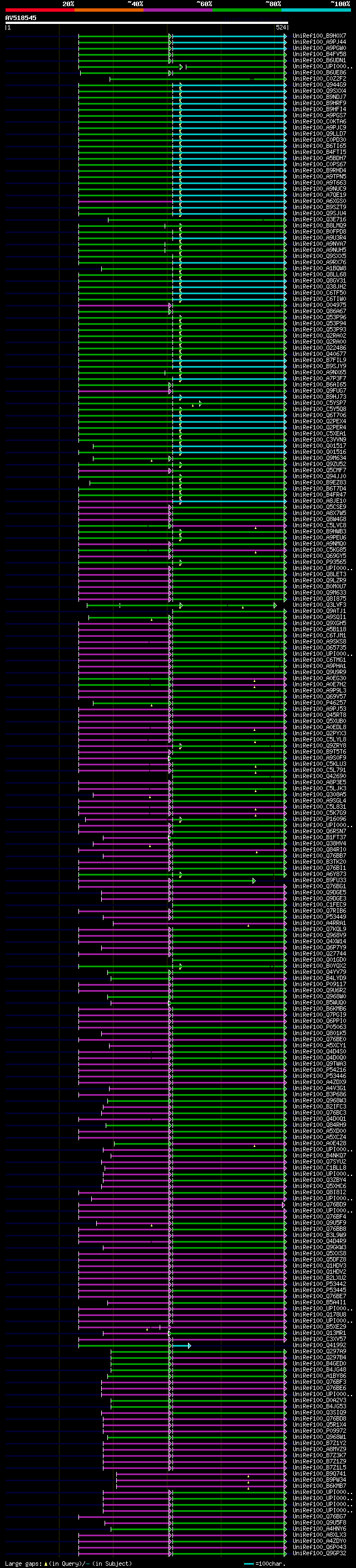Select the UniRef100_B9EZ83 label
Image resolution: width=356 pixels, height=1568 pixels.
coord(319,483)
